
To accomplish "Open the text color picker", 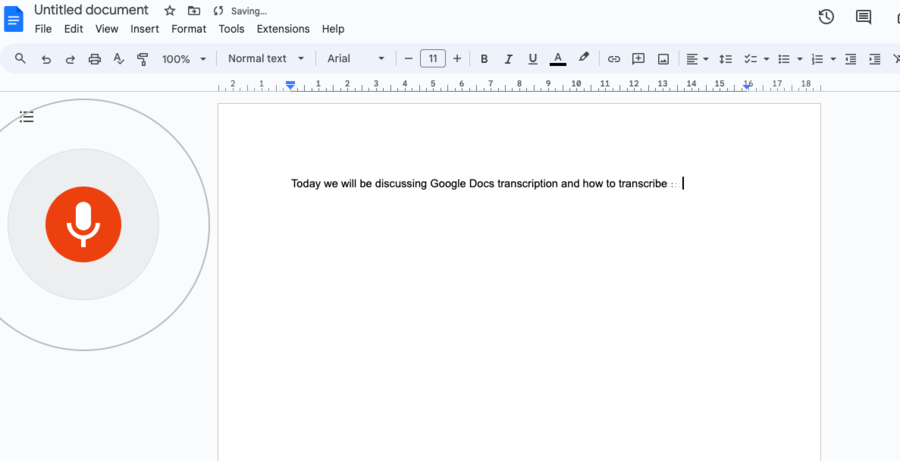I will click(x=558, y=59).
